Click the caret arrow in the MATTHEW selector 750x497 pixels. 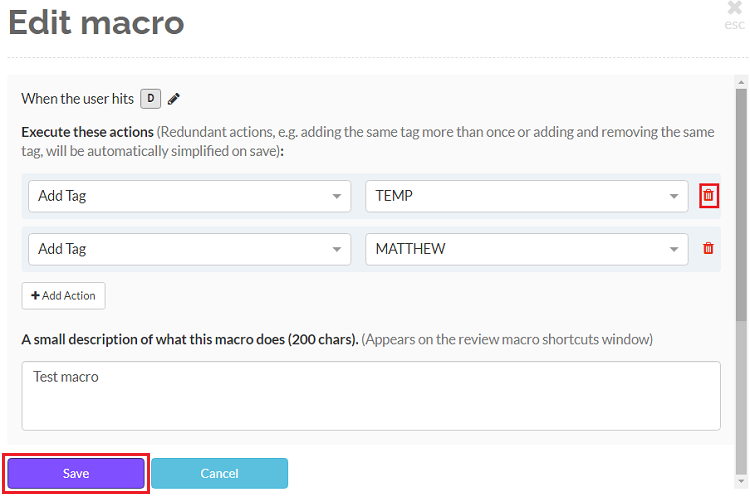click(674, 250)
